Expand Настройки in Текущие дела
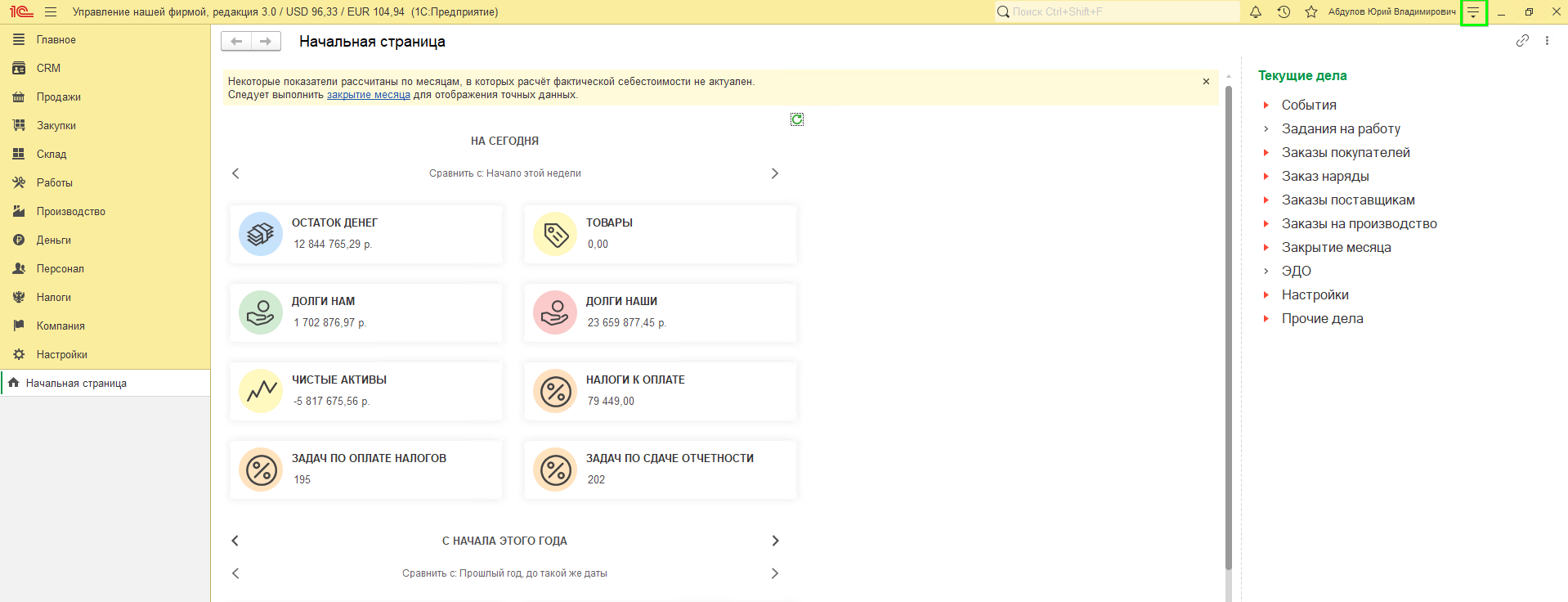The width and height of the screenshot is (1568, 602). click(1266, 294)
